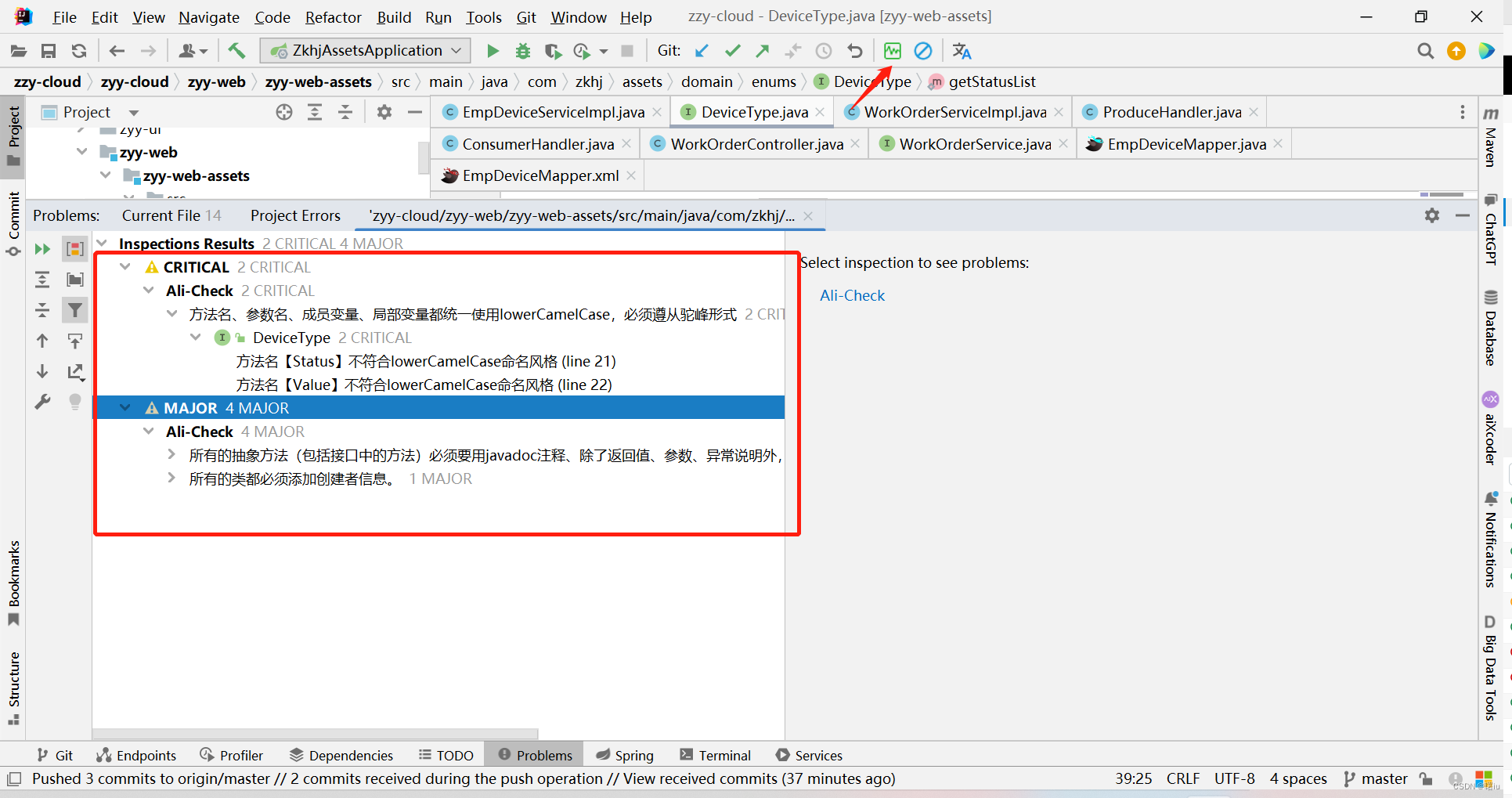Click the build hammer icon
The width and height of the screenshot is (1512, 798).
(236, 51)
